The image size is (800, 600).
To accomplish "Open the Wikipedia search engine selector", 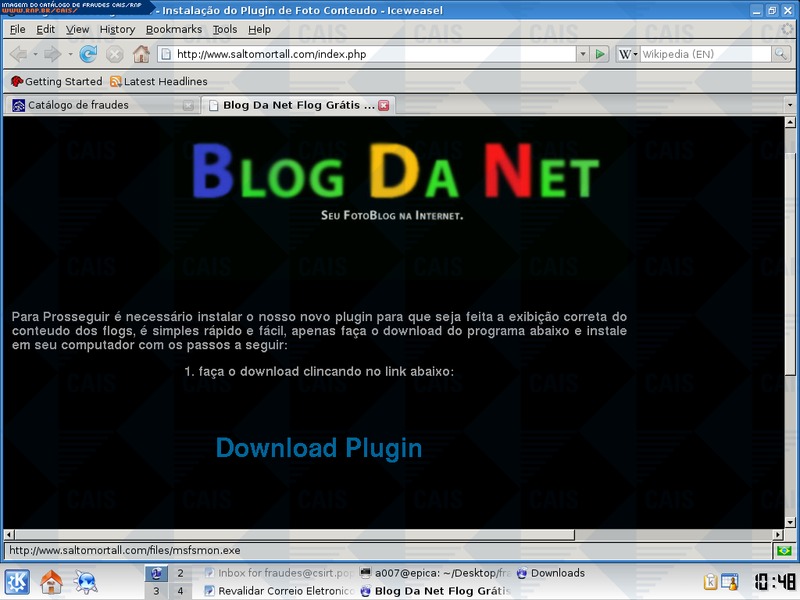I will coord(627,54).
